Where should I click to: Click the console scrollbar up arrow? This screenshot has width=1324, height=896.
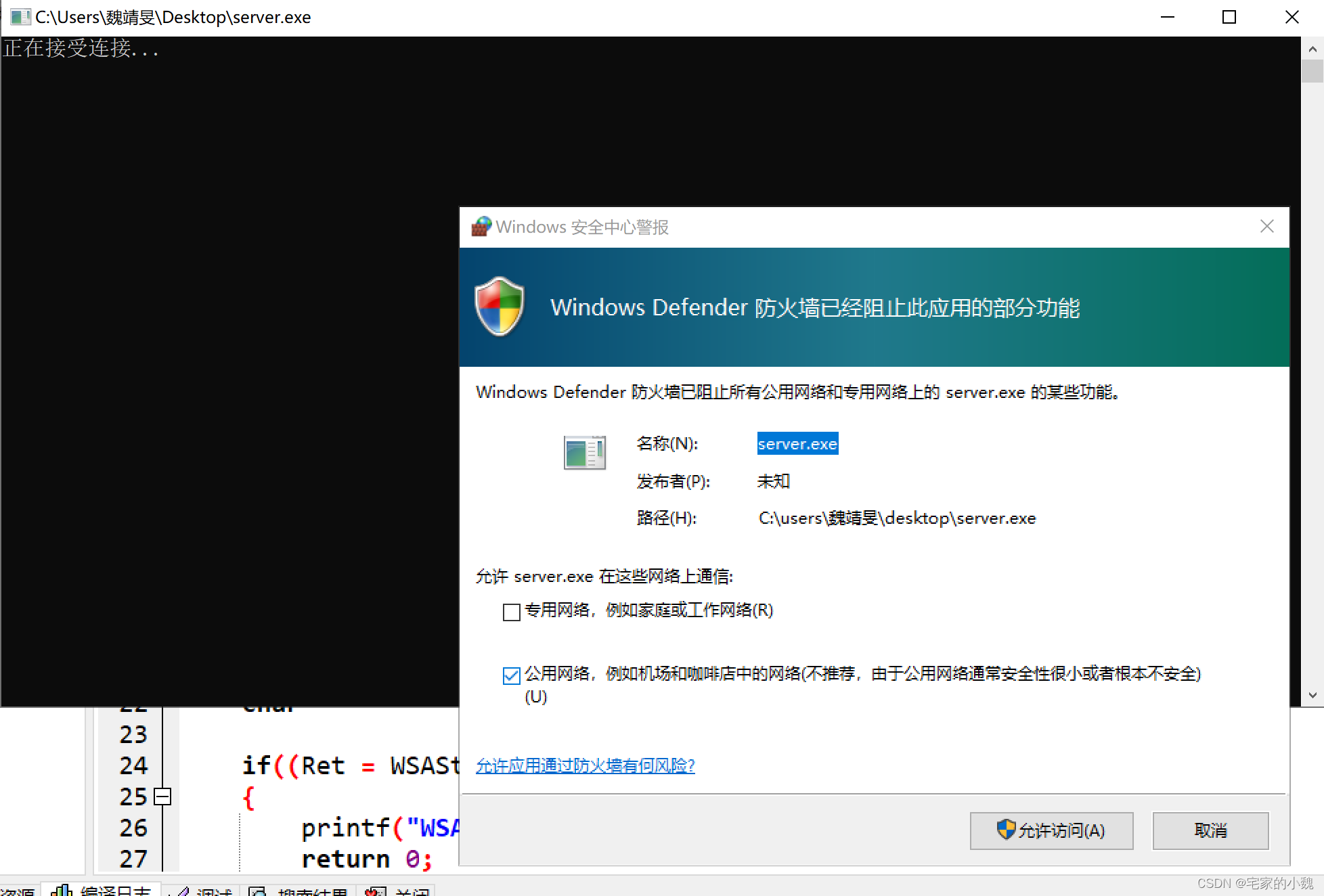click(1312, 49)
